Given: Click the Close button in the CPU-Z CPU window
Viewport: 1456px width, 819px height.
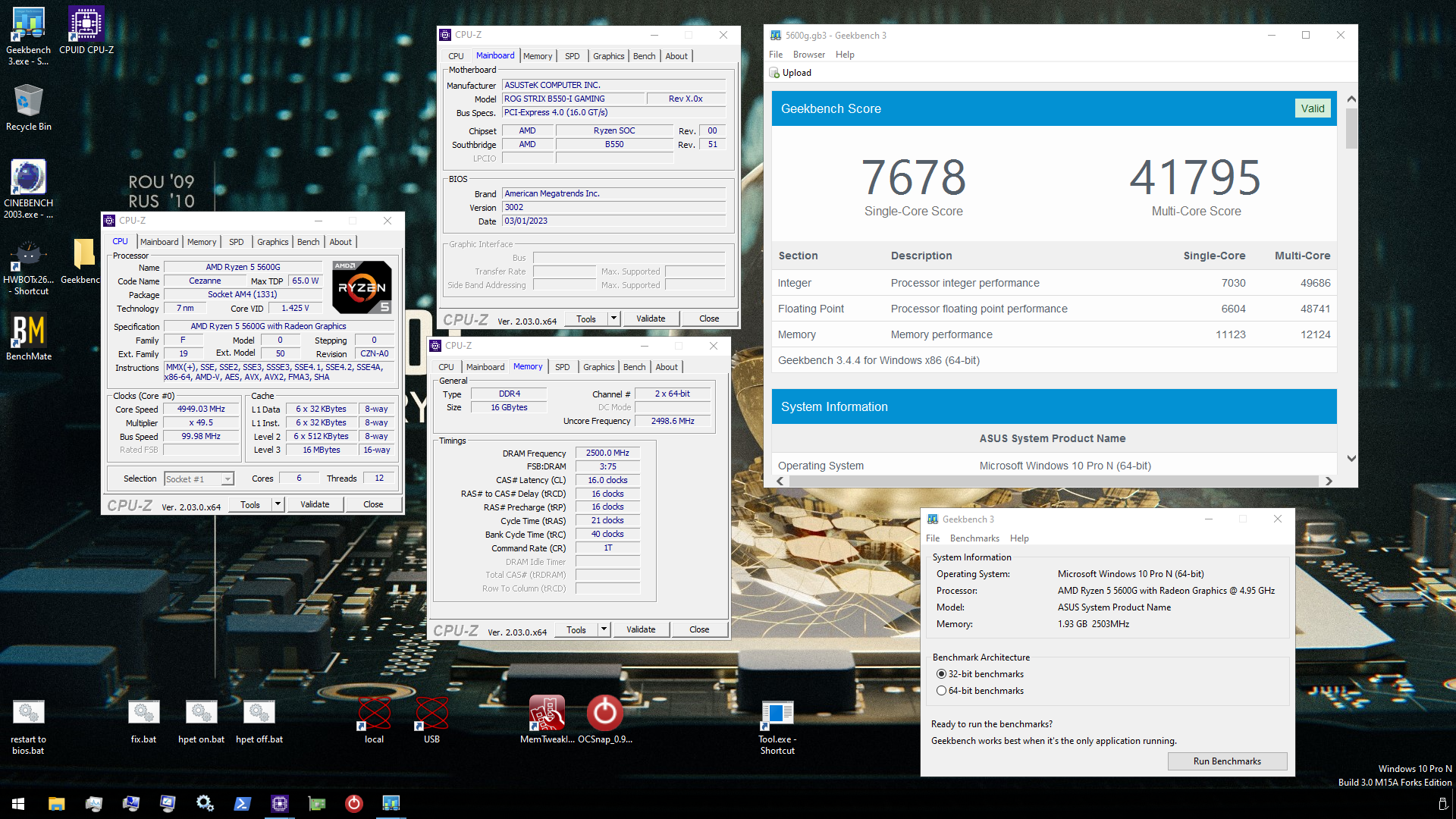Looking at the screenshot, I should (373, 504).
